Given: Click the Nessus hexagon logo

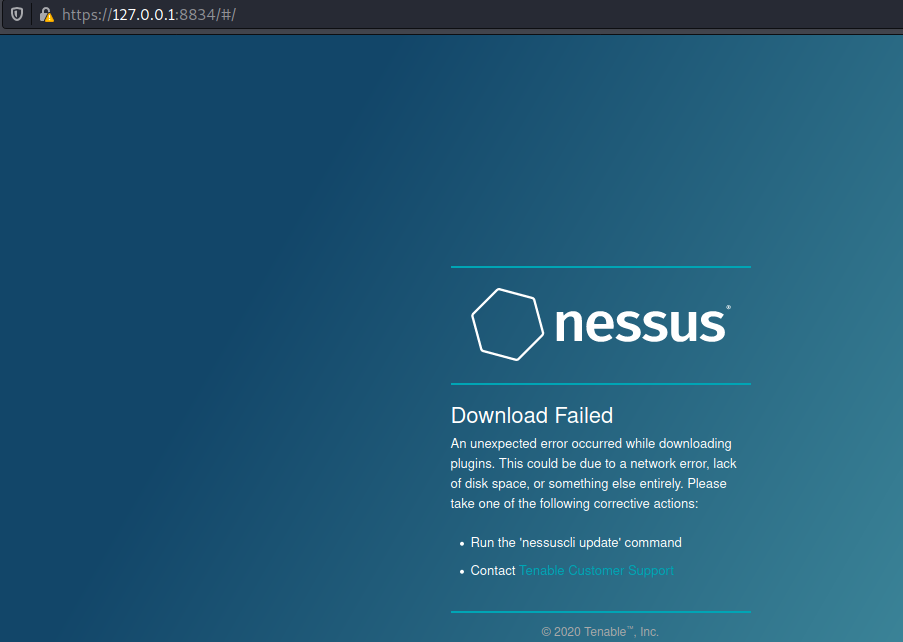Looking at the screenshot, I should point(507,325).
